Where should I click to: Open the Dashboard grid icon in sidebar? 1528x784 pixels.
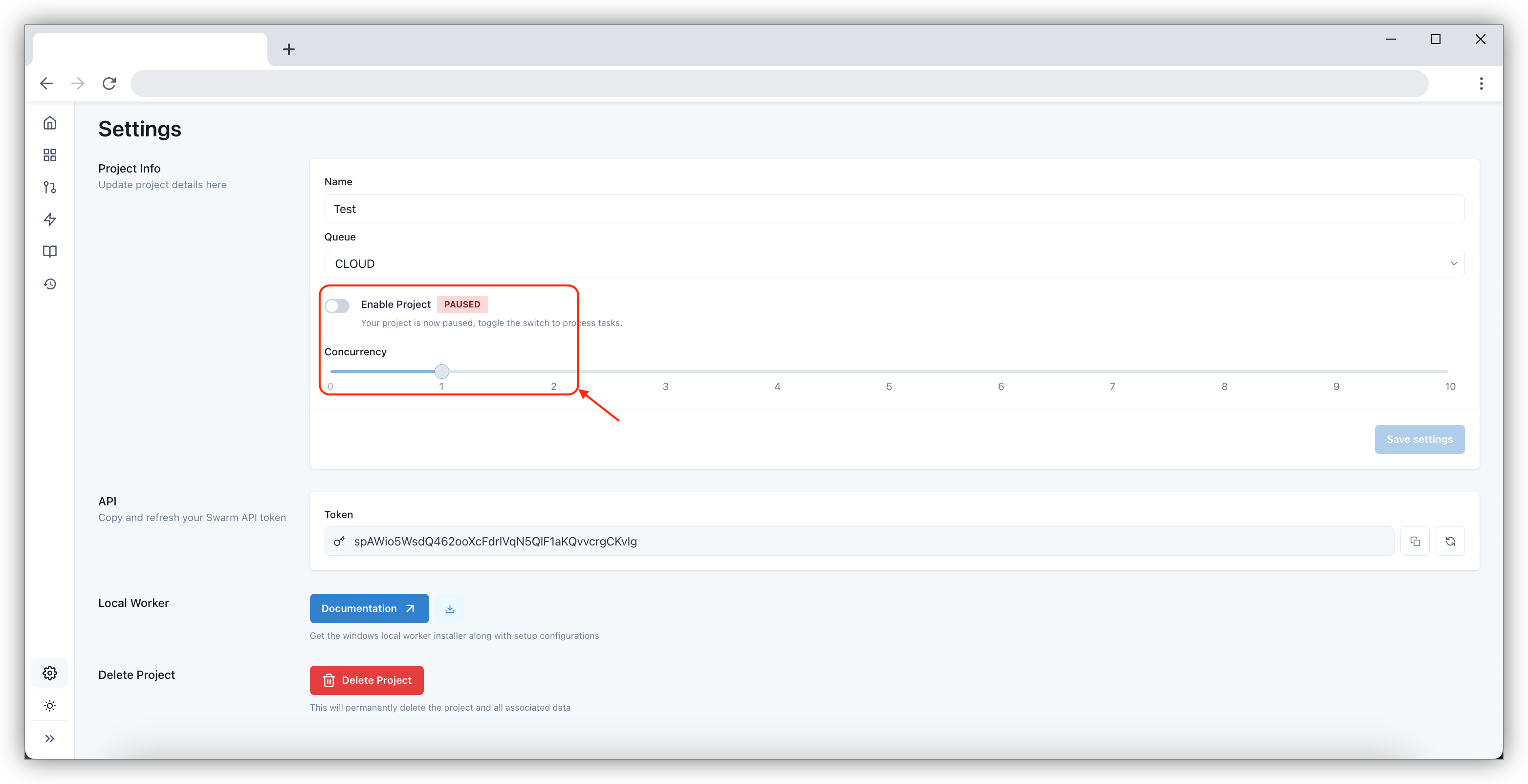pos(50,155)
